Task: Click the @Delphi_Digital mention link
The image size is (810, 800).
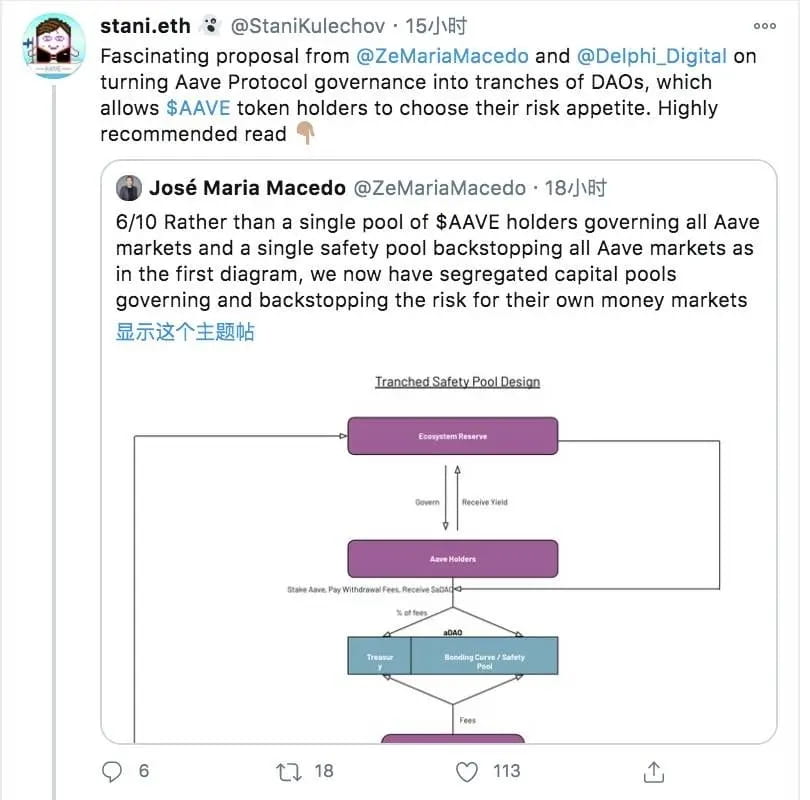Action: tap(651, 56)
